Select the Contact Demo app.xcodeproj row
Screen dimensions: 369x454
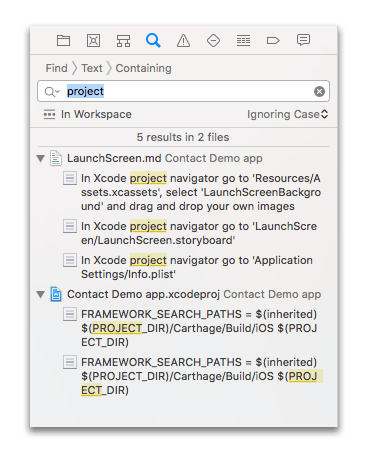pos(183,294)
